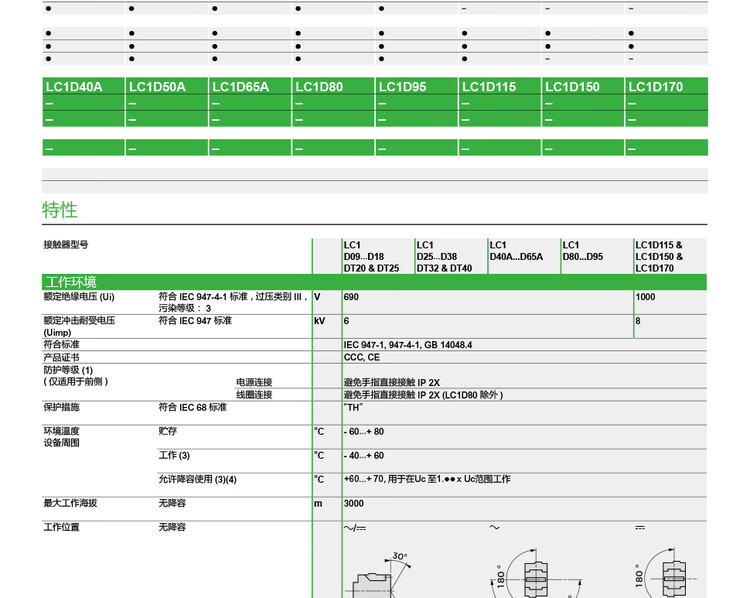750x598 pixels.
Task: Click the 180° diagram under the AC symbol
Action: tap(536, 573)
